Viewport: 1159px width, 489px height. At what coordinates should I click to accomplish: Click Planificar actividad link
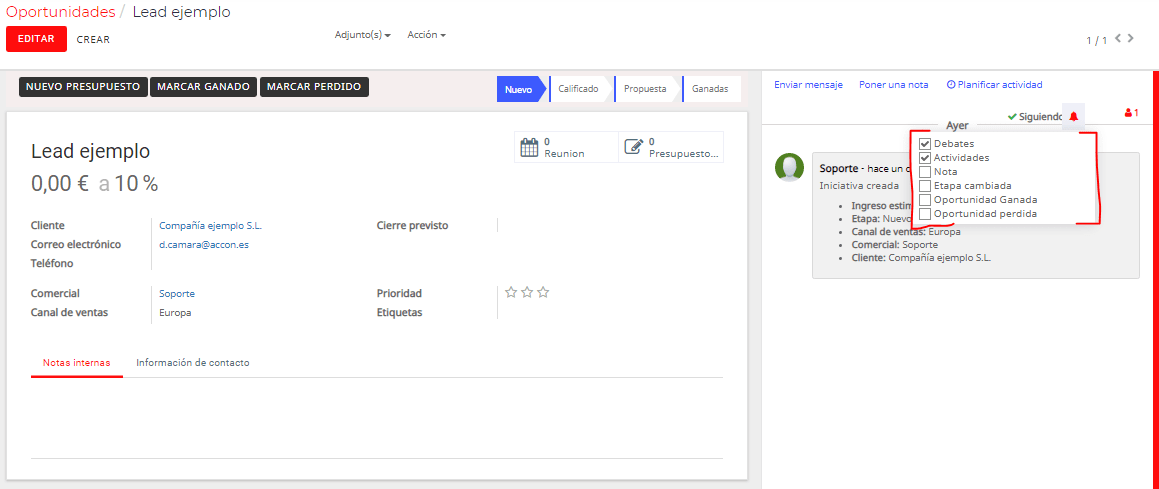coord(994,85)
